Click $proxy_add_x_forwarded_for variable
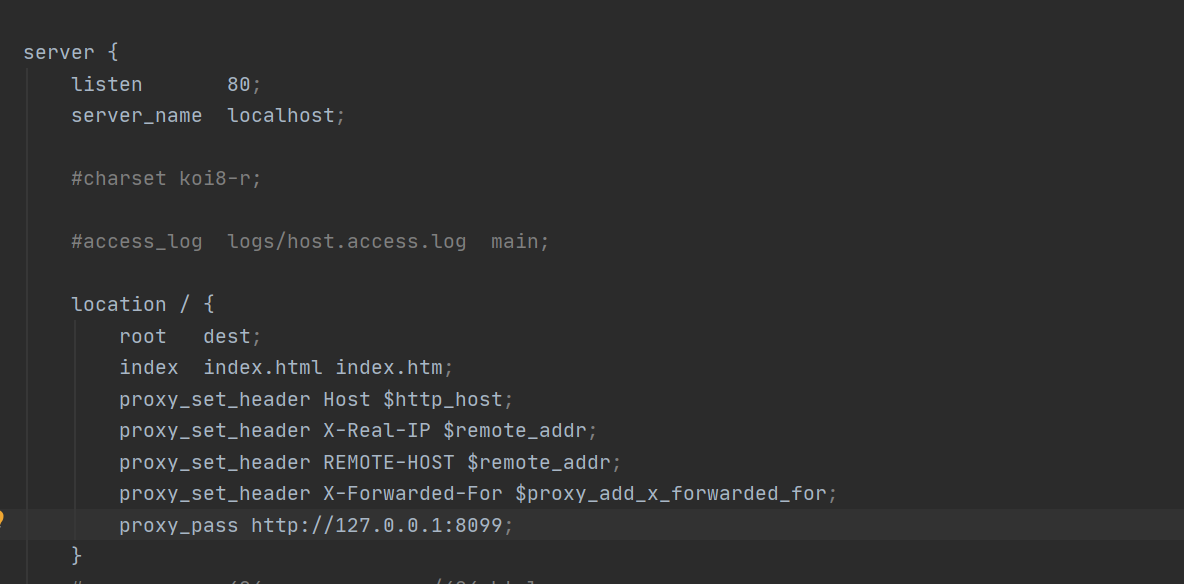The width and height of the screenshot is (1184, 584). pyautogui.click(x=671, y=494)
